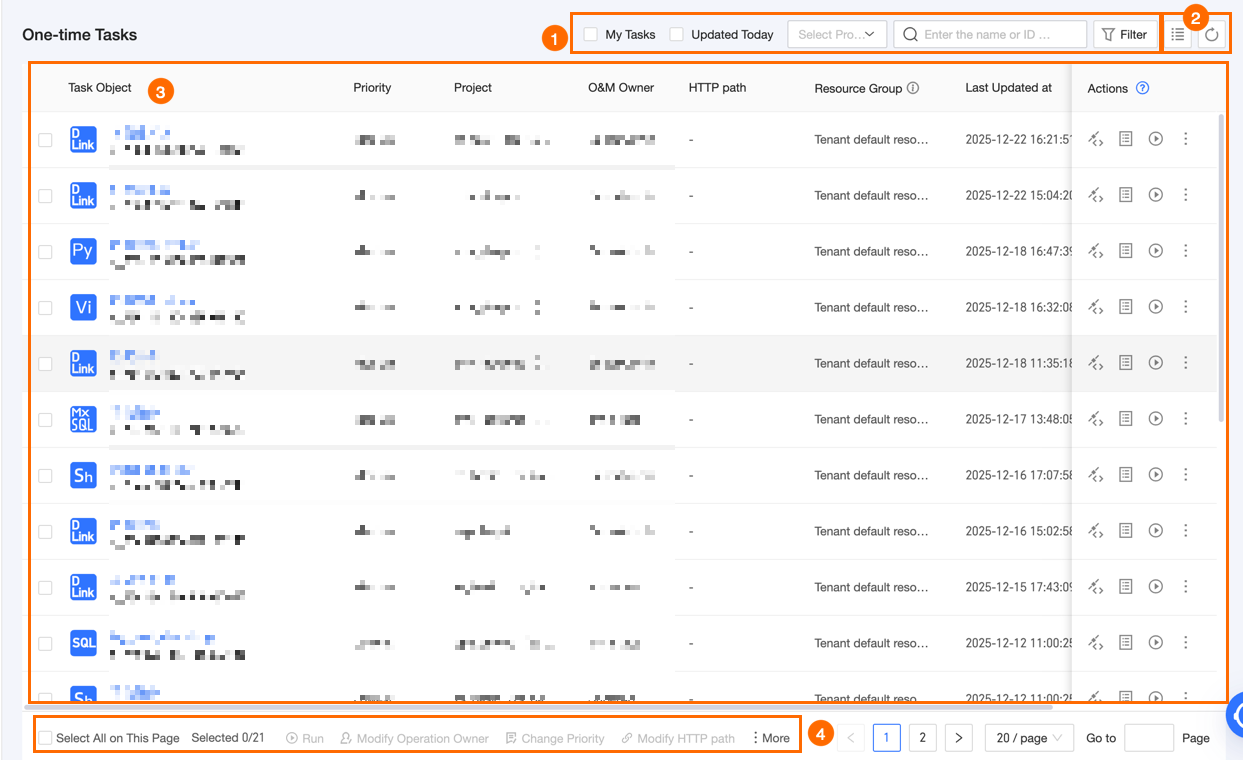The height and width of the screenshot is (760, 1243).
Task: View details list for MxSQL task updated 2025-12-17 13:48
Action: (x=1126, y=419)
